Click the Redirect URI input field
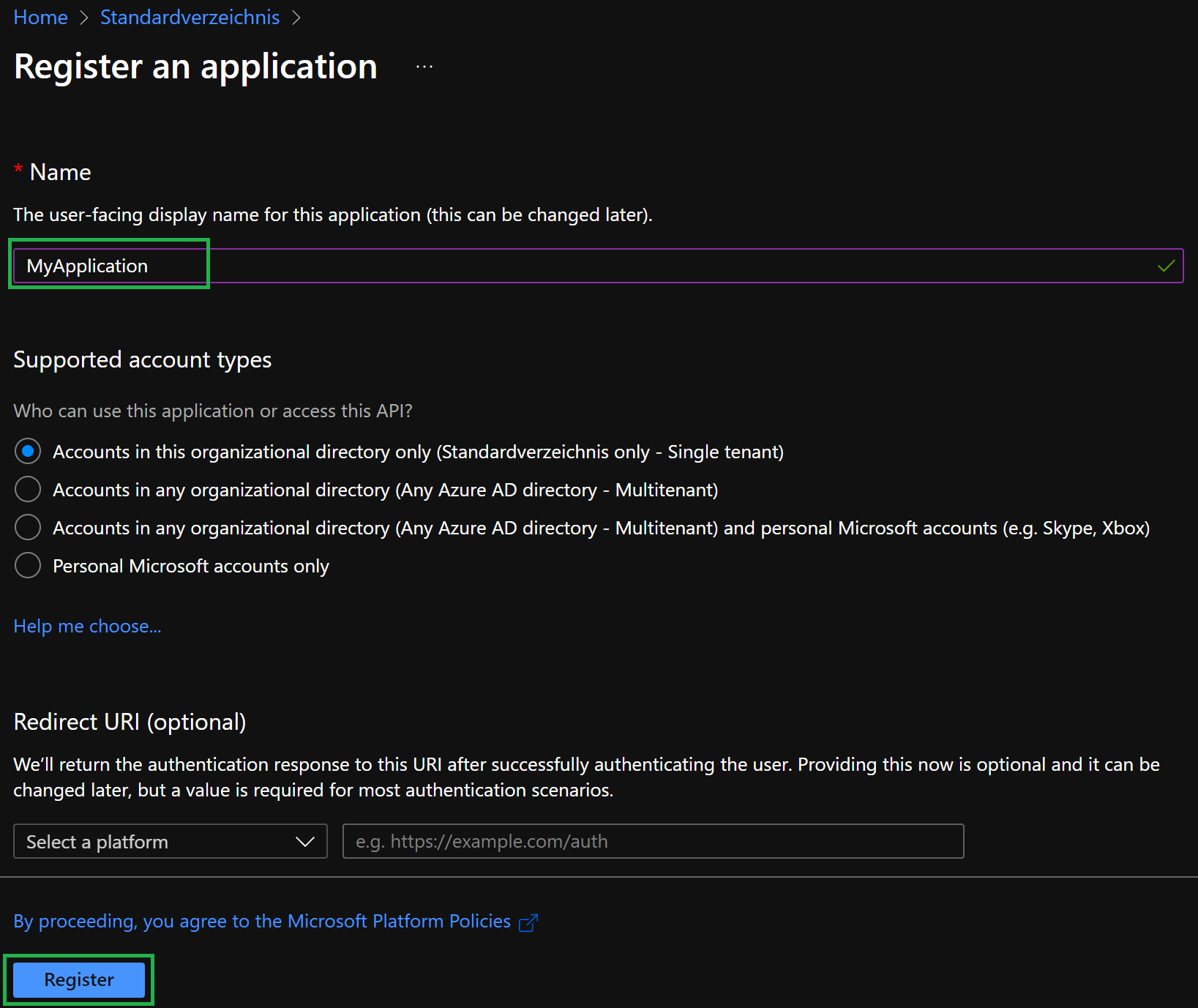Viewport: 1198px width, 1008px height. pyautogui.click(x=653, y=842)
